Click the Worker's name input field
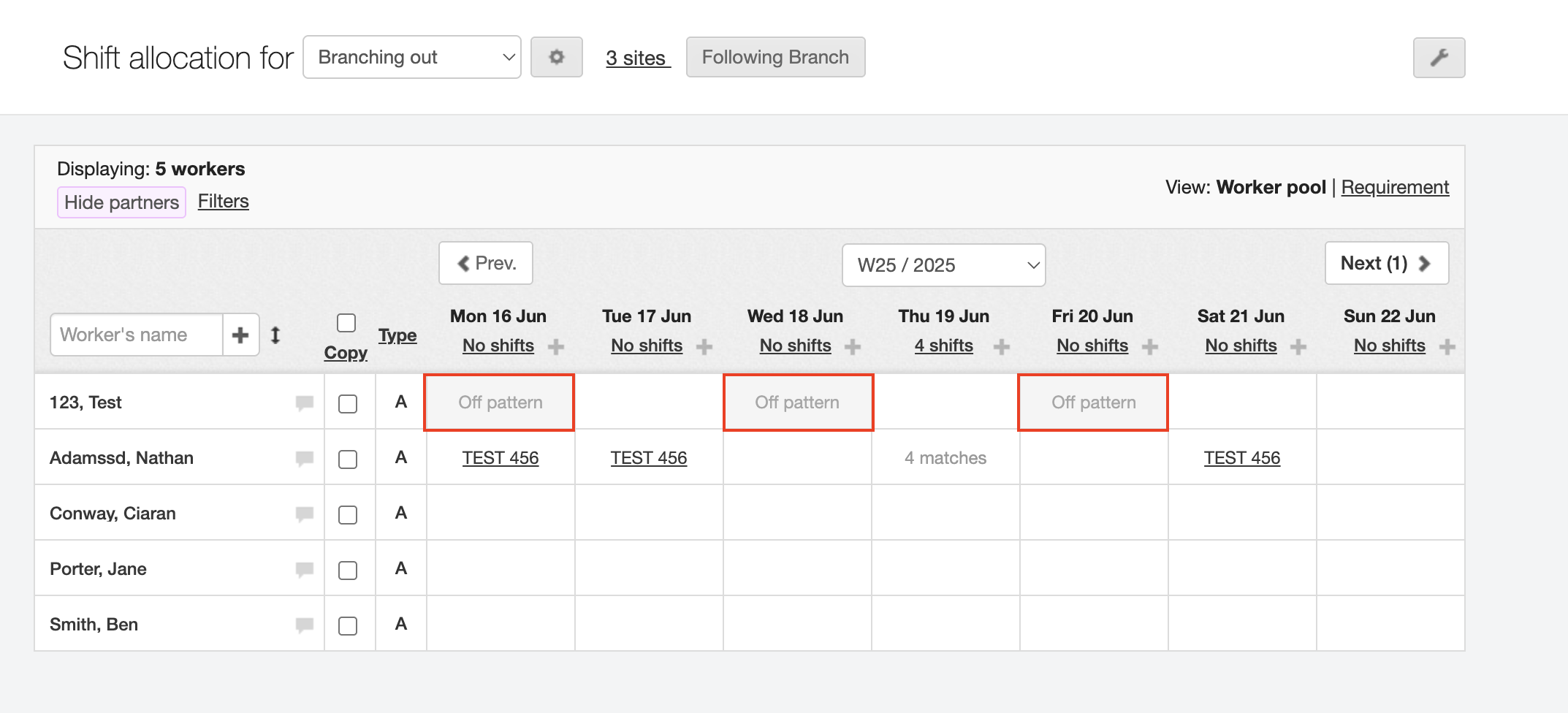 [137, 335]
